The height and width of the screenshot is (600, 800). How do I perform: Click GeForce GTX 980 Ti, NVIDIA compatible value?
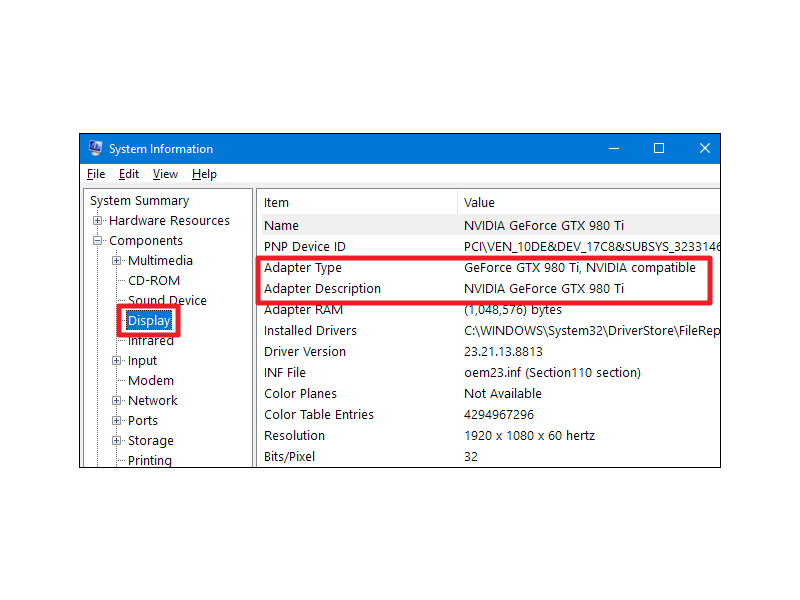tap(580, 268)
